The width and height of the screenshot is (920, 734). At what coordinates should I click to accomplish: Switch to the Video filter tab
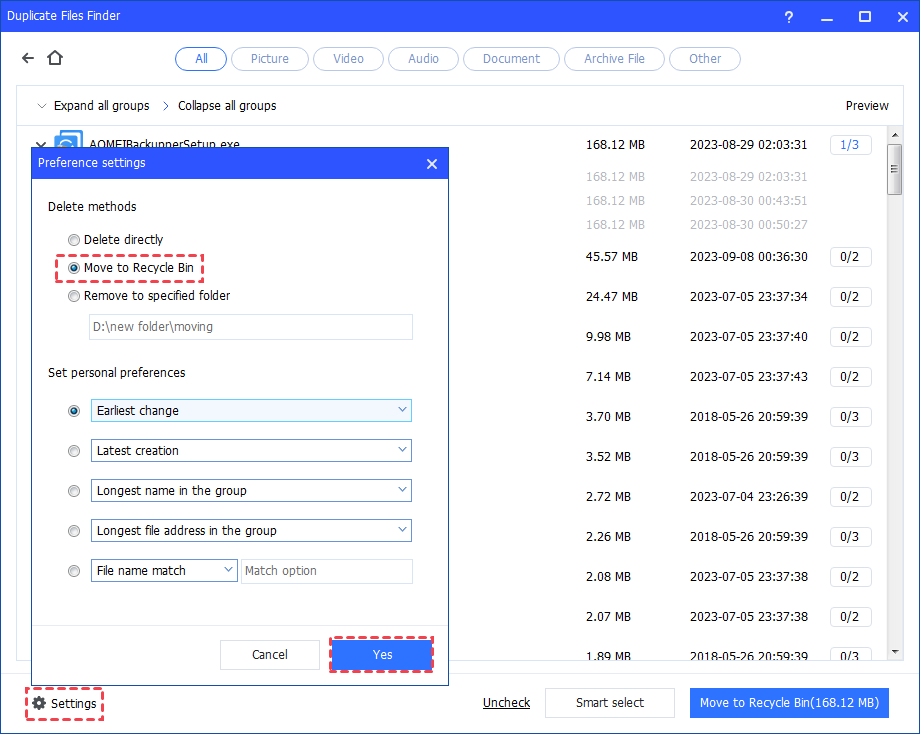point(349,59)
